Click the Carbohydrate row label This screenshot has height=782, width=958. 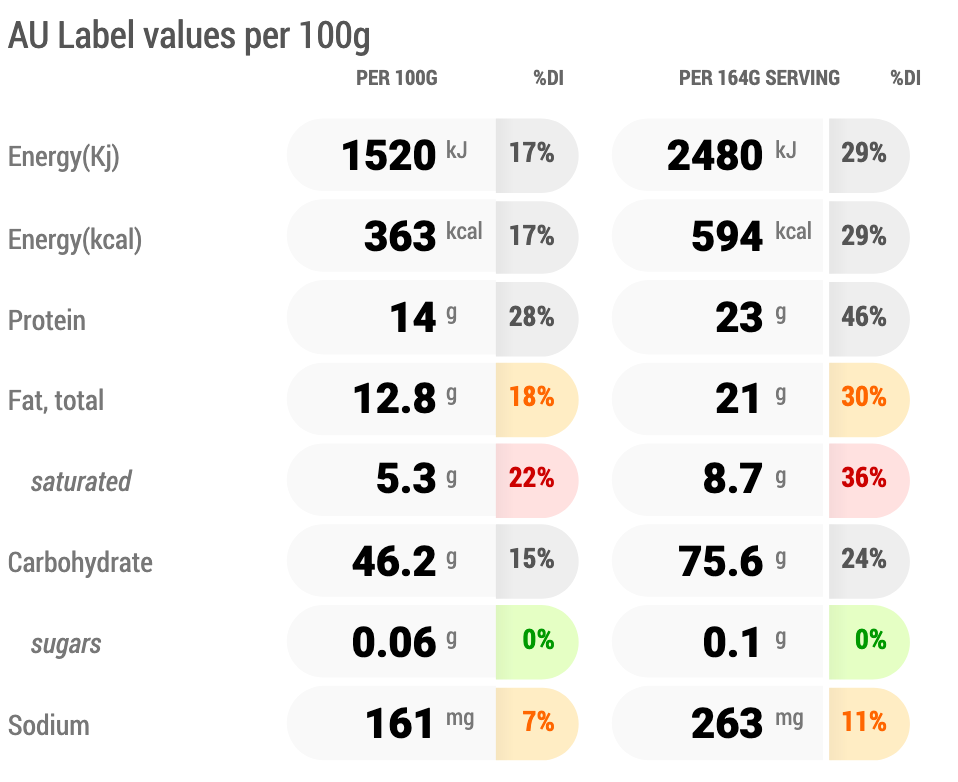pyautogui.click(x=80, y=563)
